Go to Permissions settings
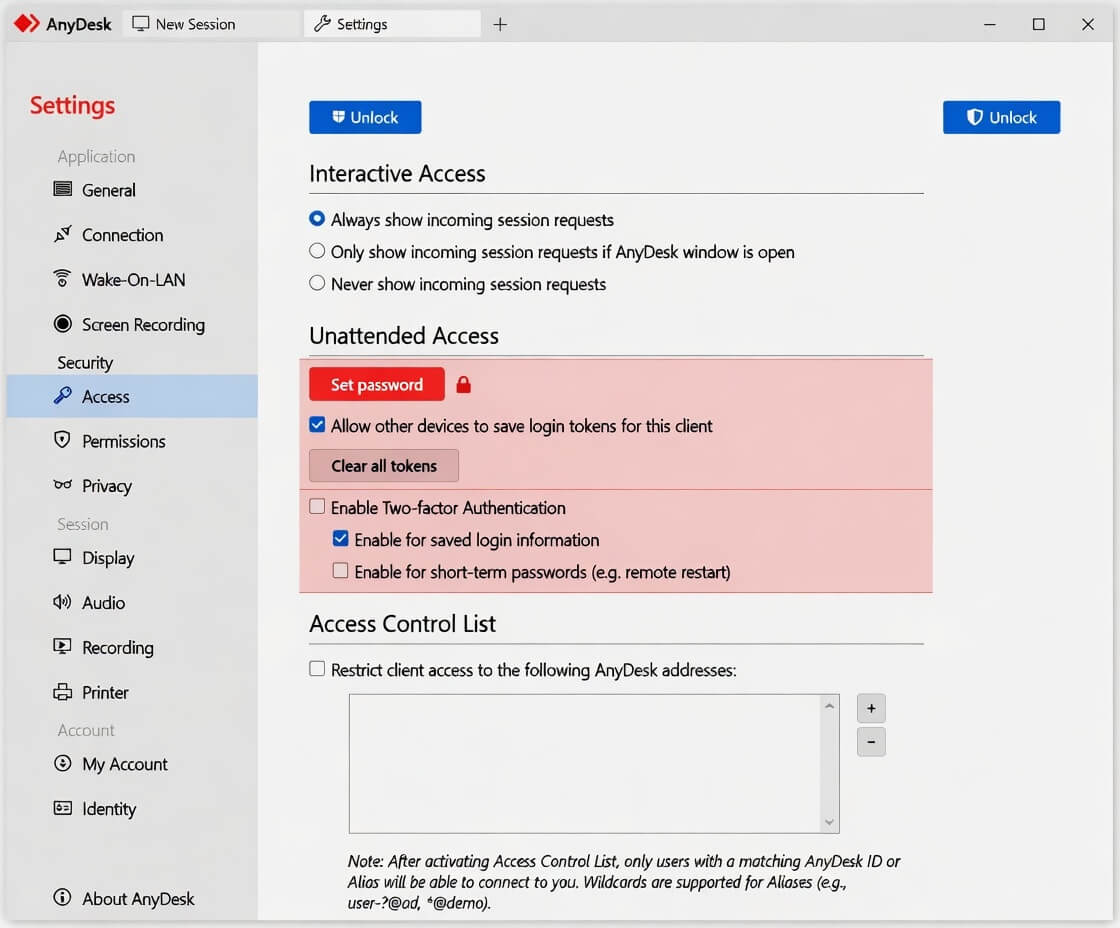This screenshot has height=928, width=1120. 132,441
